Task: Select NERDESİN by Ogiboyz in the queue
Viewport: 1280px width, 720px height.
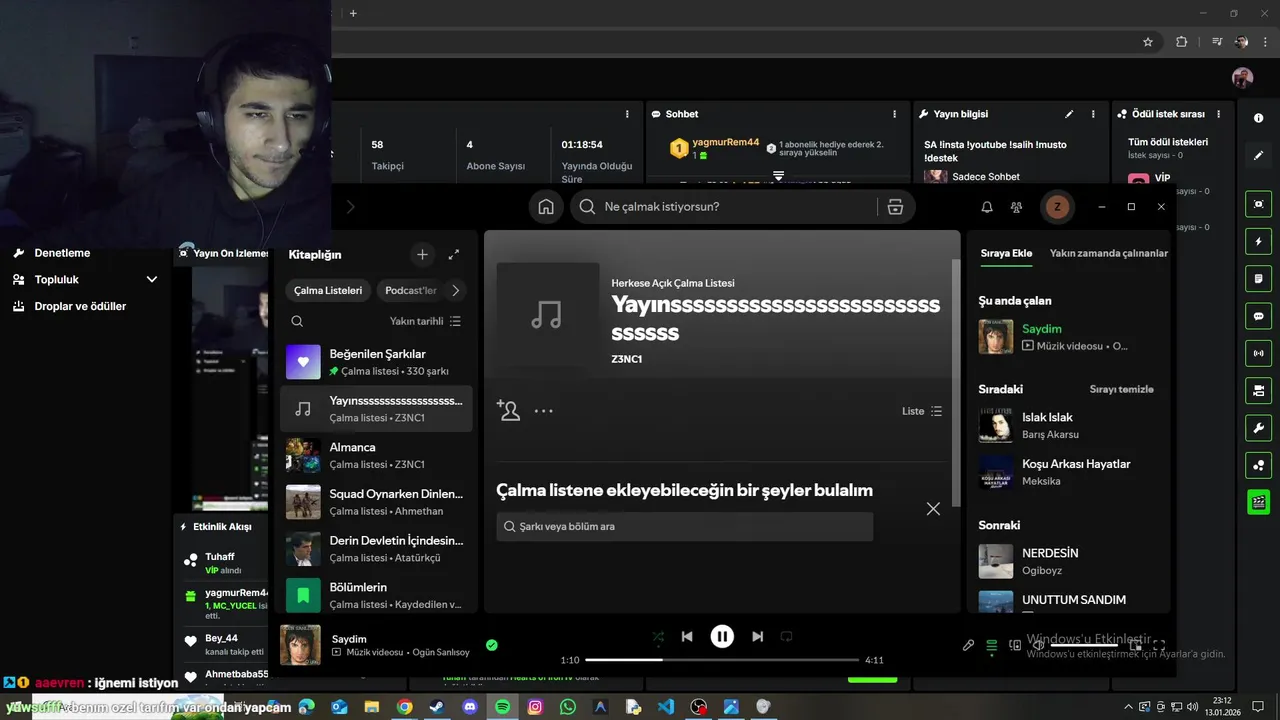Action: [x=1068, y=561]
